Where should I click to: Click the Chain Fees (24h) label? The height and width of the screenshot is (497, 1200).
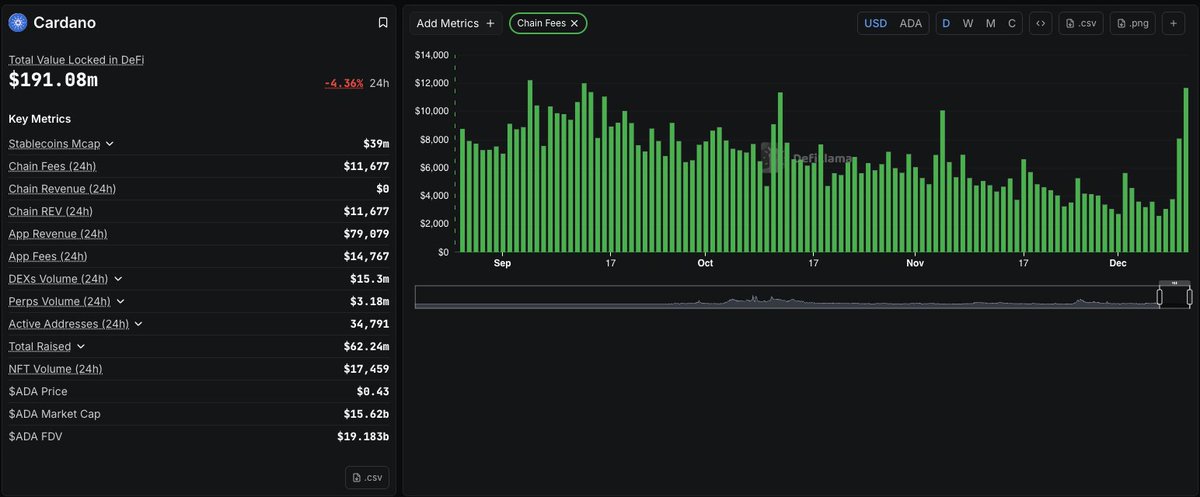(52, 166)
